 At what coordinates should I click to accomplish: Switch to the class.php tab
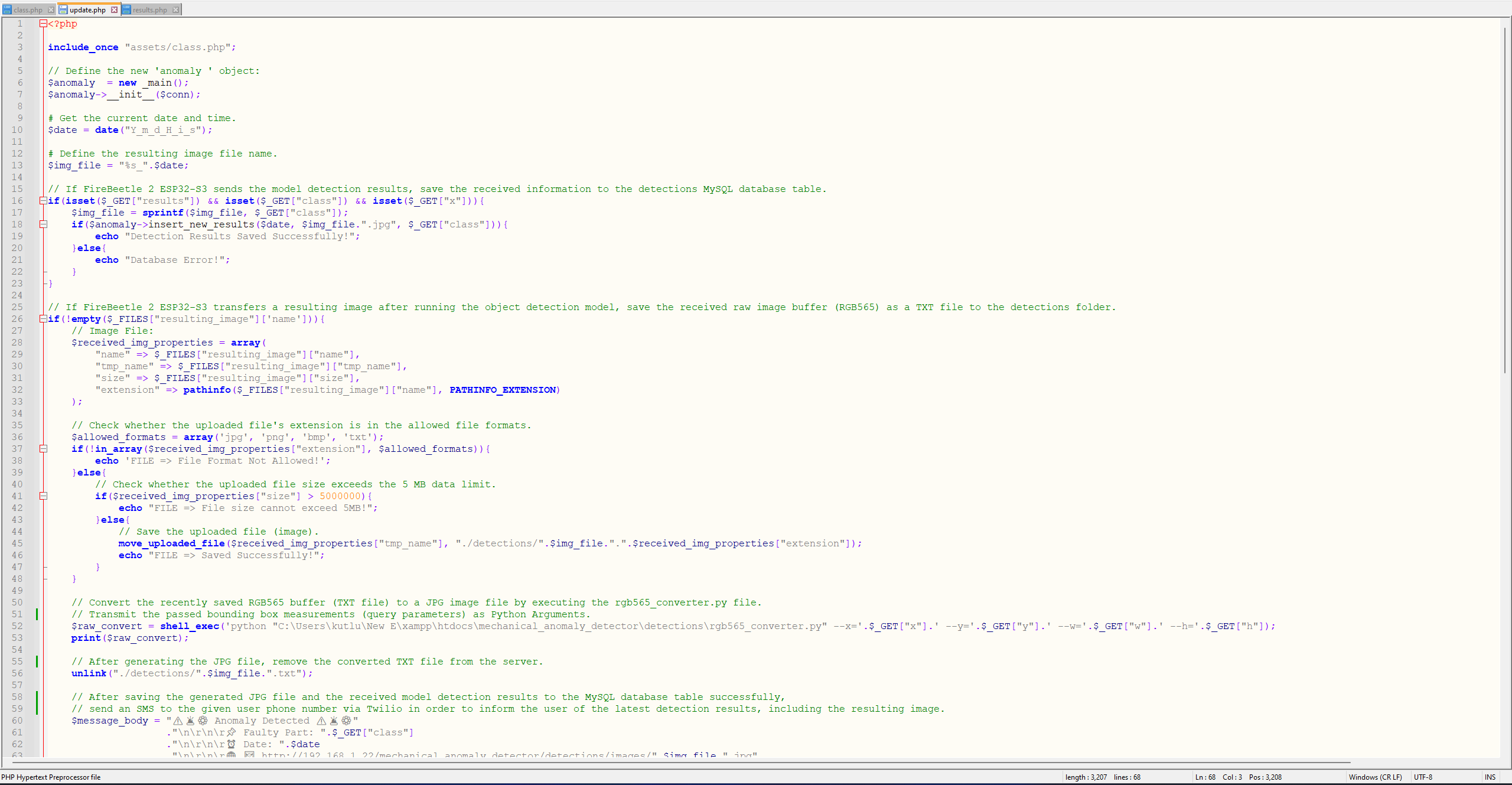point(28,9)
